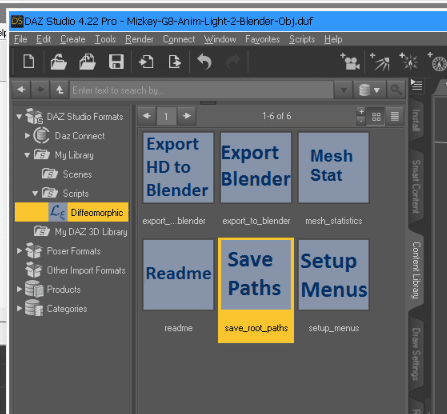
Task: Switch to list view
Action: click(395, 117)
